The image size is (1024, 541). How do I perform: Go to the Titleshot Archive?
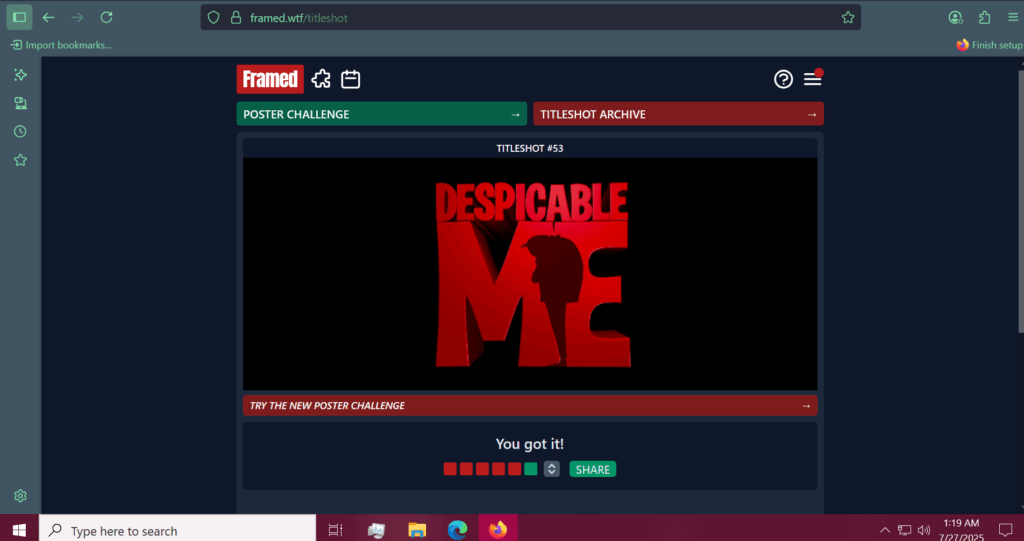coord(678,114)
